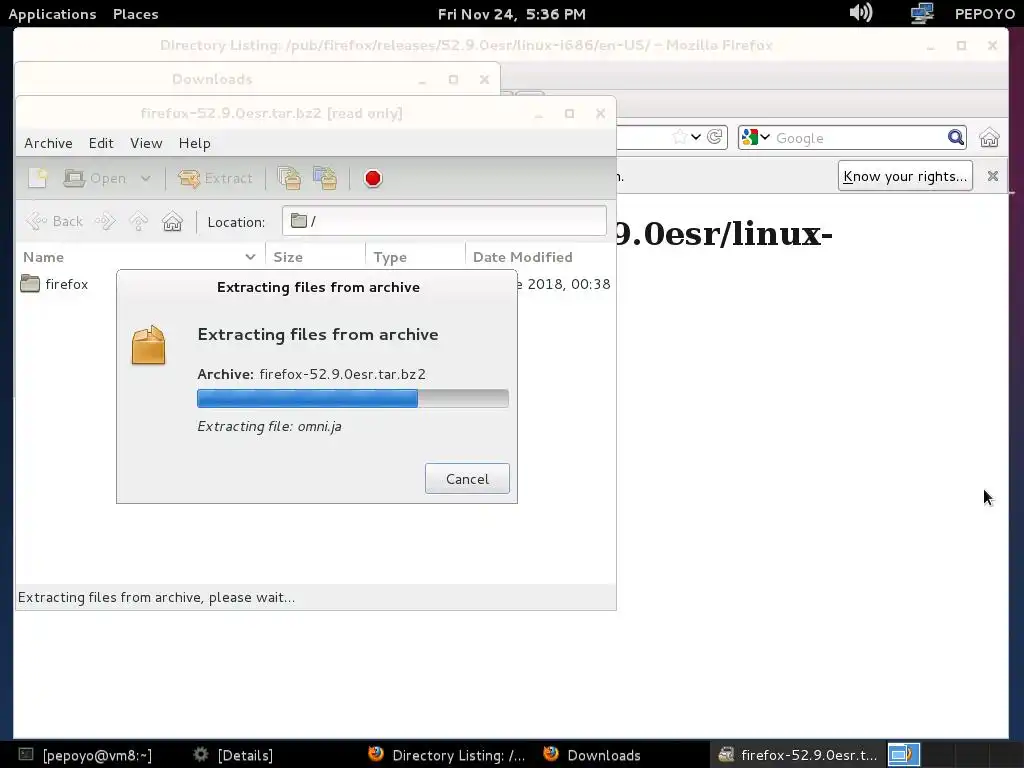Click the forward navigation arrow
This screenshot has height=768, width=1024.
[x=105, y=221]
